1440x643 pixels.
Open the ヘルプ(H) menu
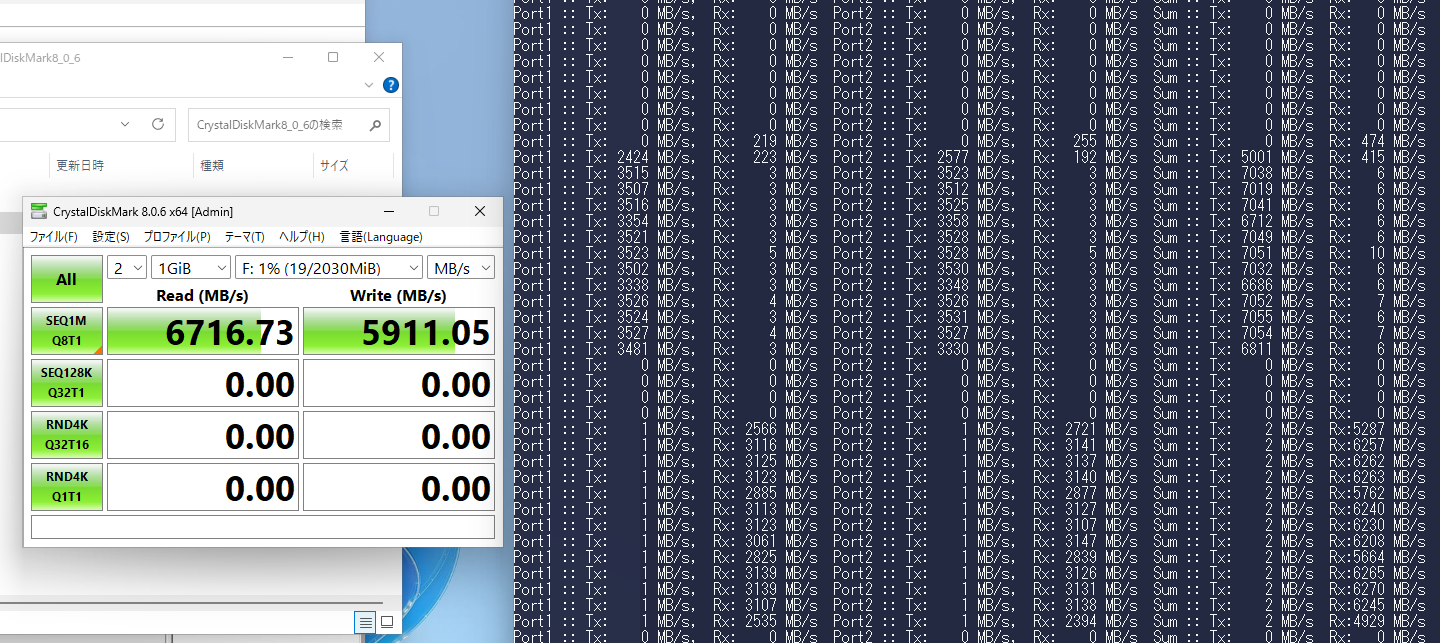click(x=302, y=237)
